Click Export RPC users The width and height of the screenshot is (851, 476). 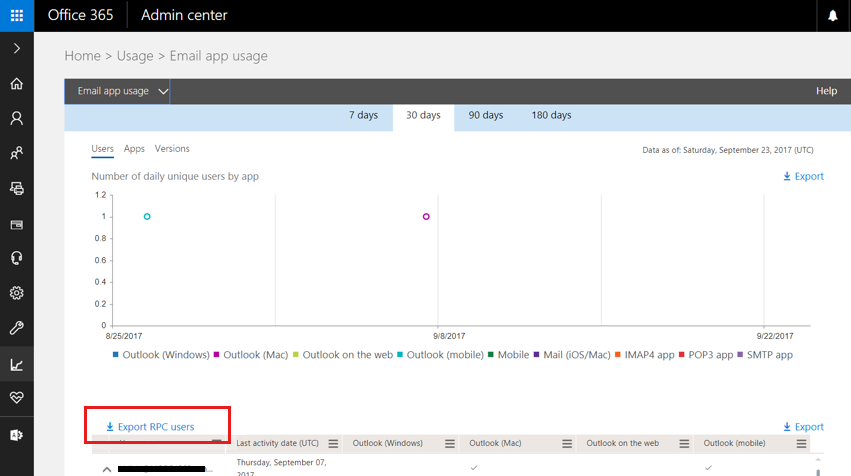click(150, 427)
